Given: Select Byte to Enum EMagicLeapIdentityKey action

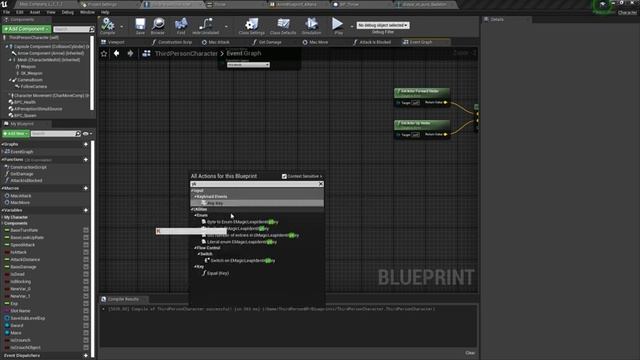Looking at the screenshot, I should [x=242, y=222].
